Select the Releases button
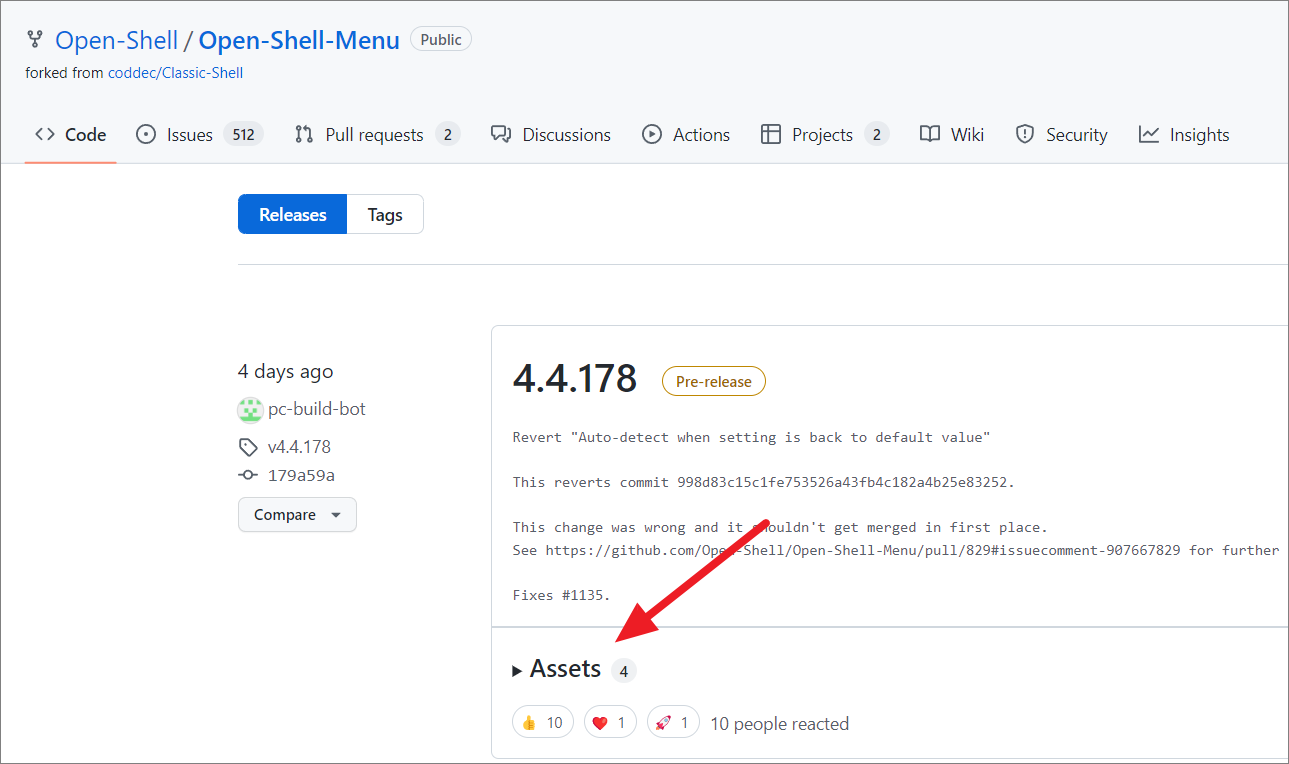1289x764 pixels. (x=292, y=214)
